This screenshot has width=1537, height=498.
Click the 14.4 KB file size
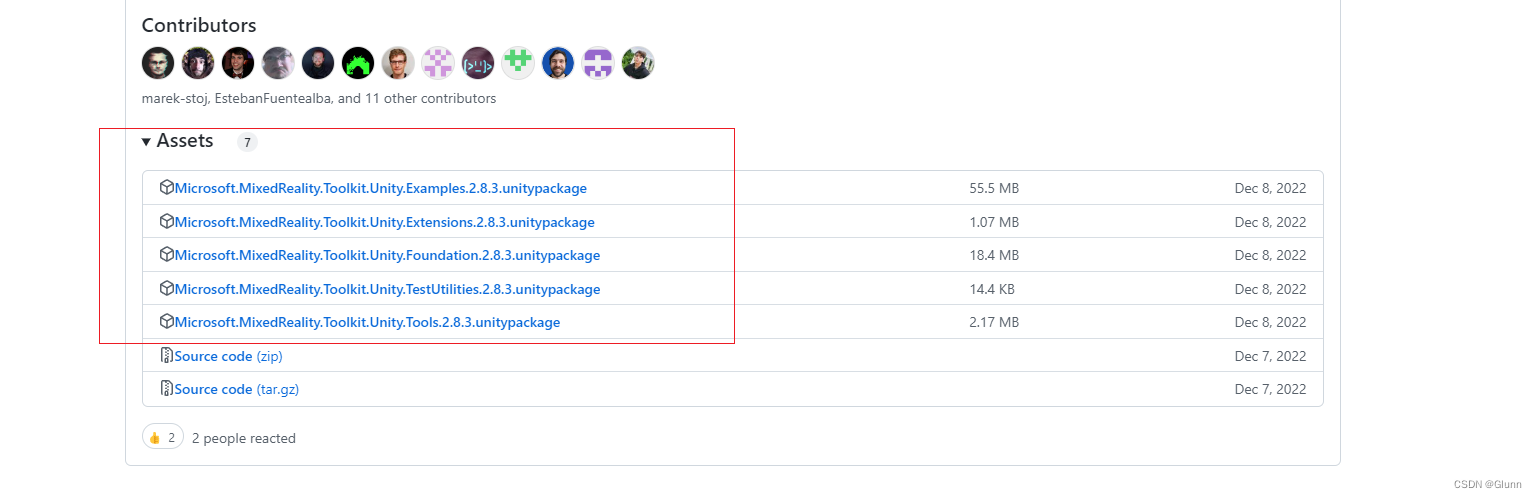pos(992,289)
